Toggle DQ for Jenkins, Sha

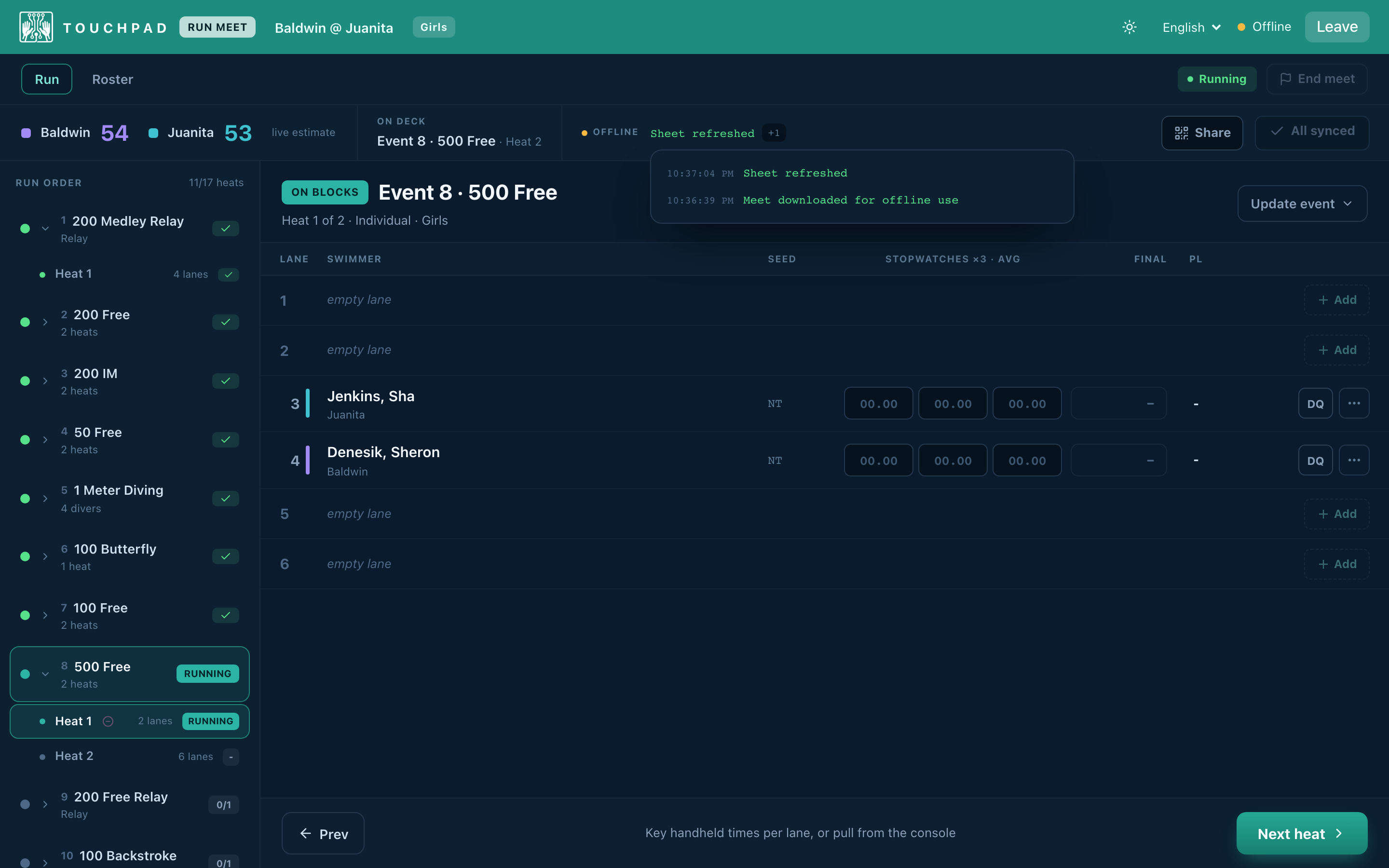(x=1315, y=403)
